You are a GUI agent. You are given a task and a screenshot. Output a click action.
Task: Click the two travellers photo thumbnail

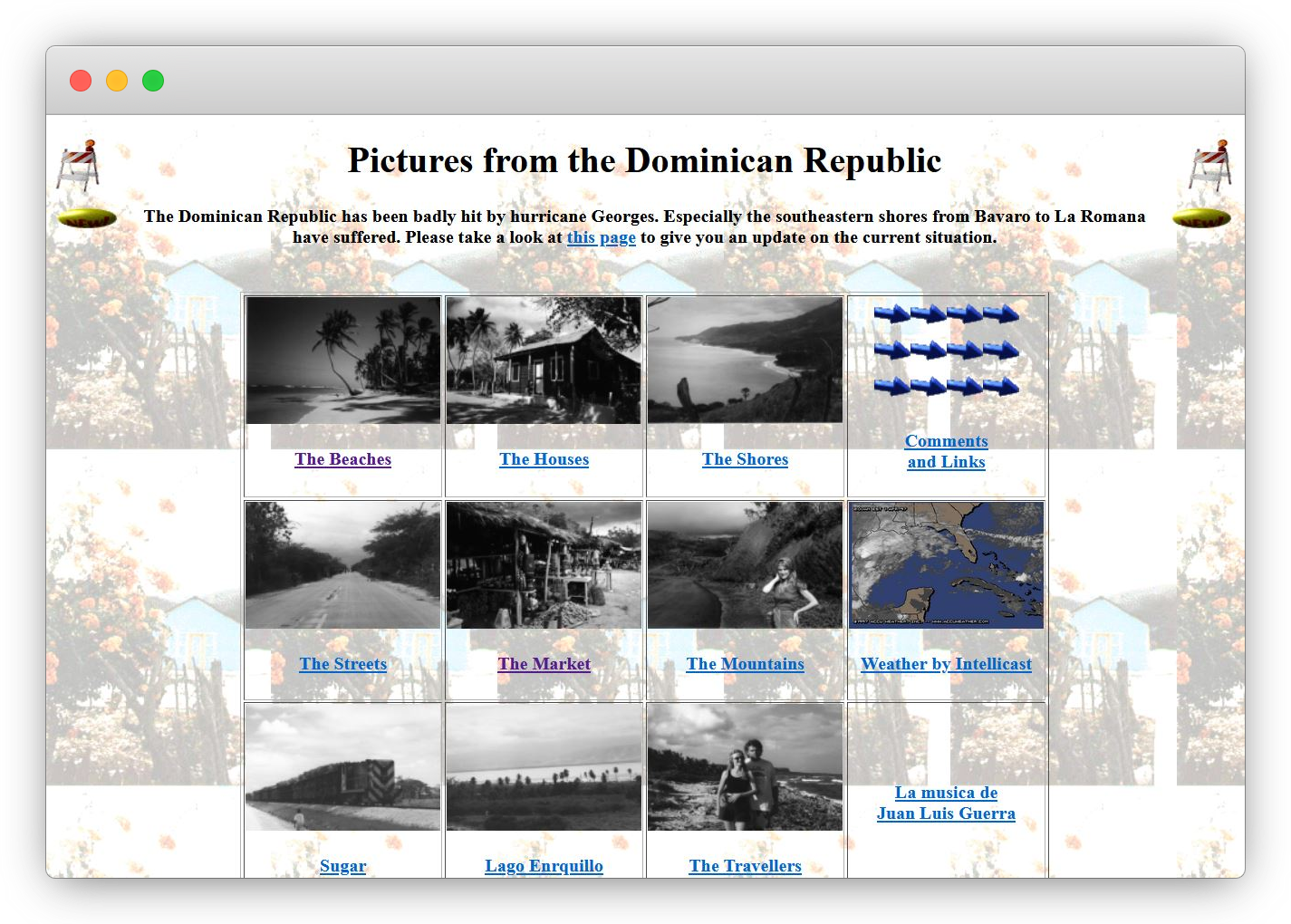coord(746,767)
